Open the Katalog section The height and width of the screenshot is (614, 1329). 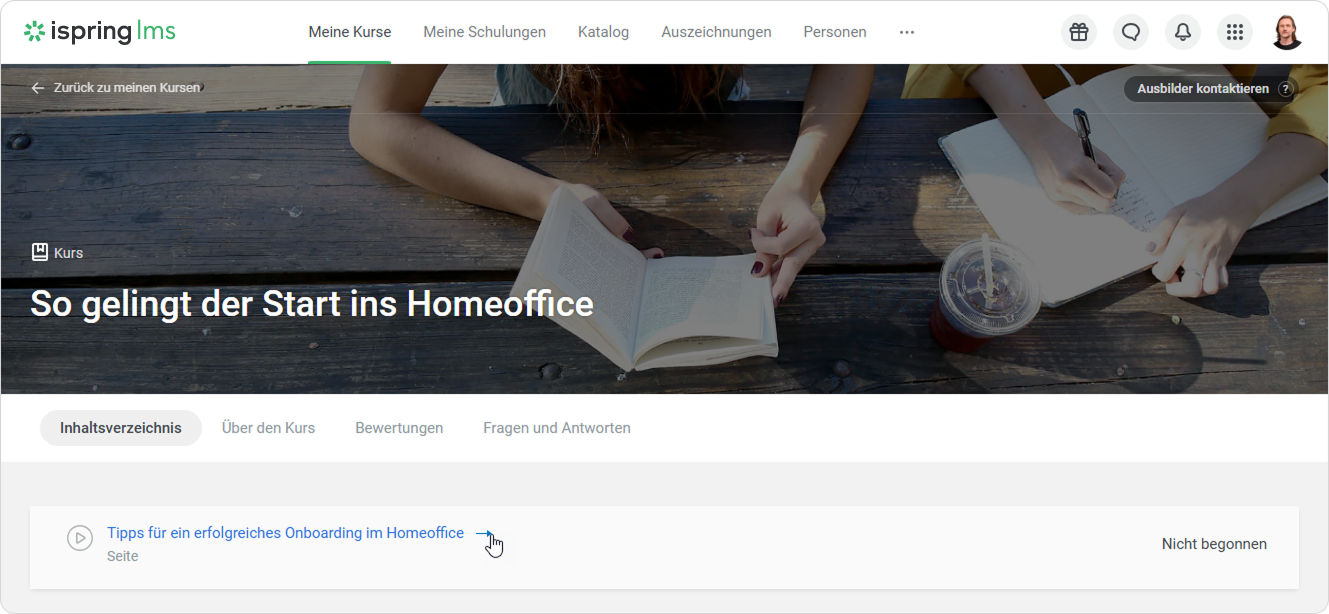[603, 32]
